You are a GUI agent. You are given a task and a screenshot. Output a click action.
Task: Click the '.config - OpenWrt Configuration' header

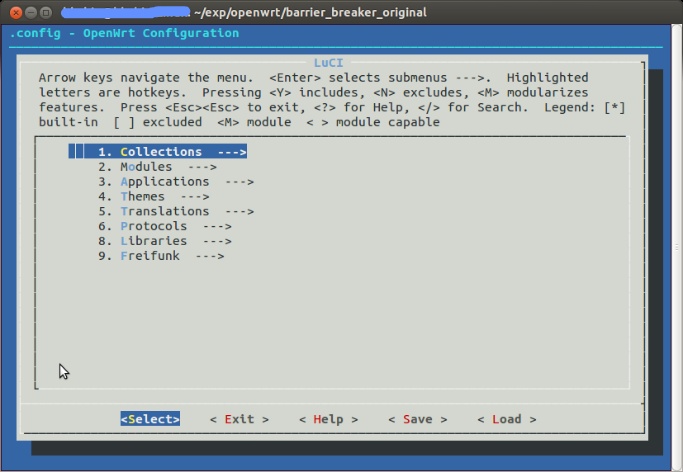point(124,33)
